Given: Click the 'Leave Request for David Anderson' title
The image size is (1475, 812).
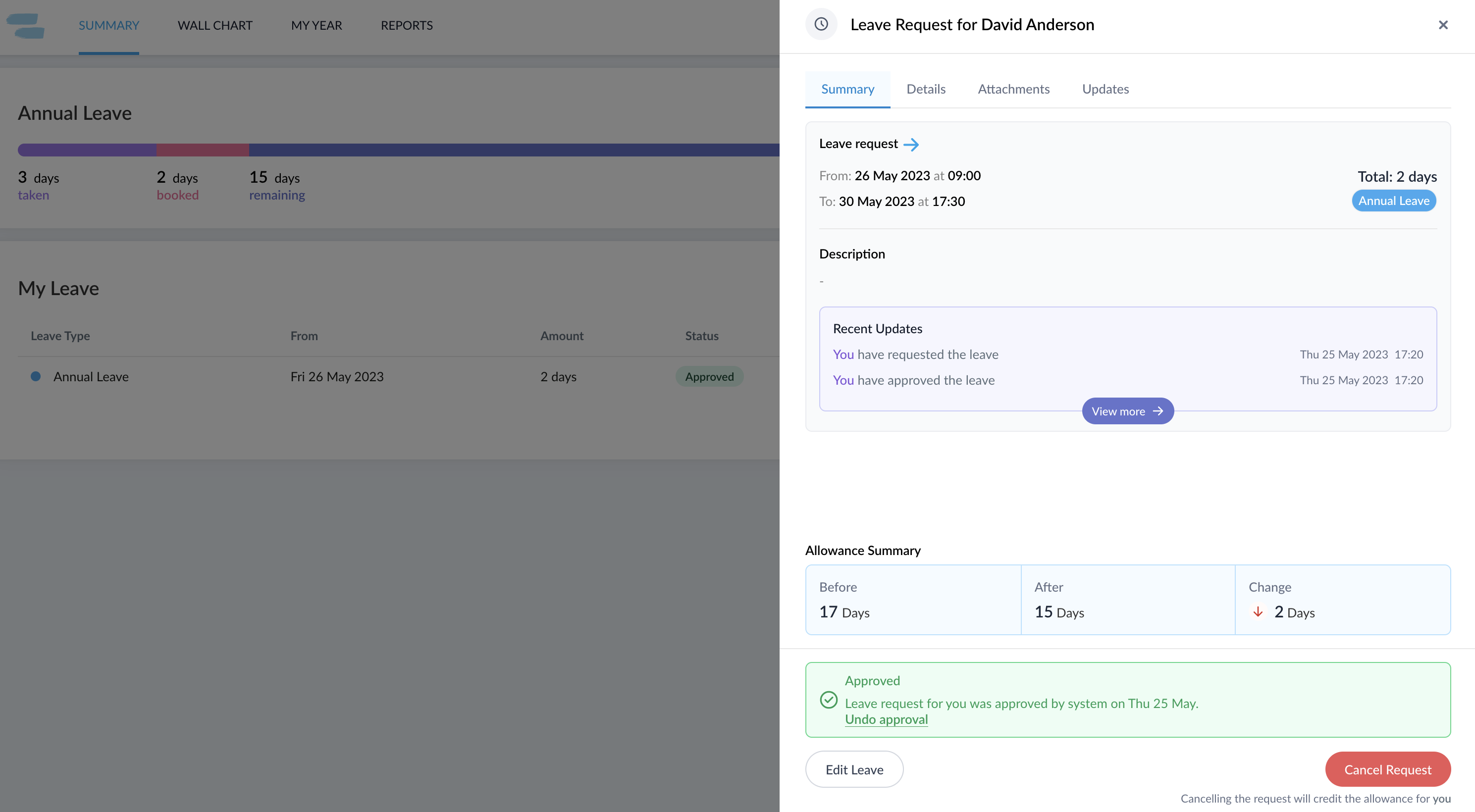Looking at the screenshot, I should [972, 25].
